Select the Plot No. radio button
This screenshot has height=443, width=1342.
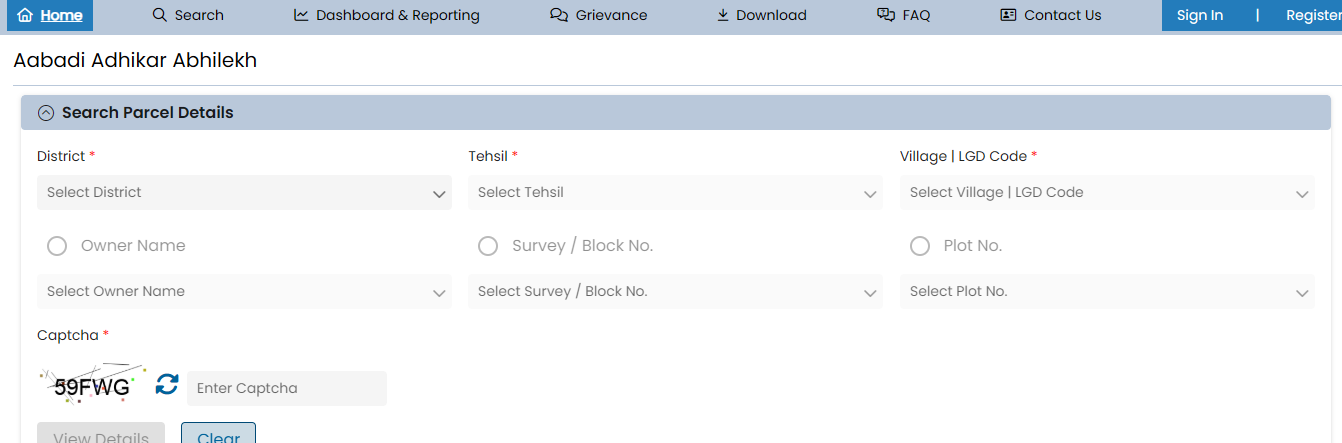[920, 246]
